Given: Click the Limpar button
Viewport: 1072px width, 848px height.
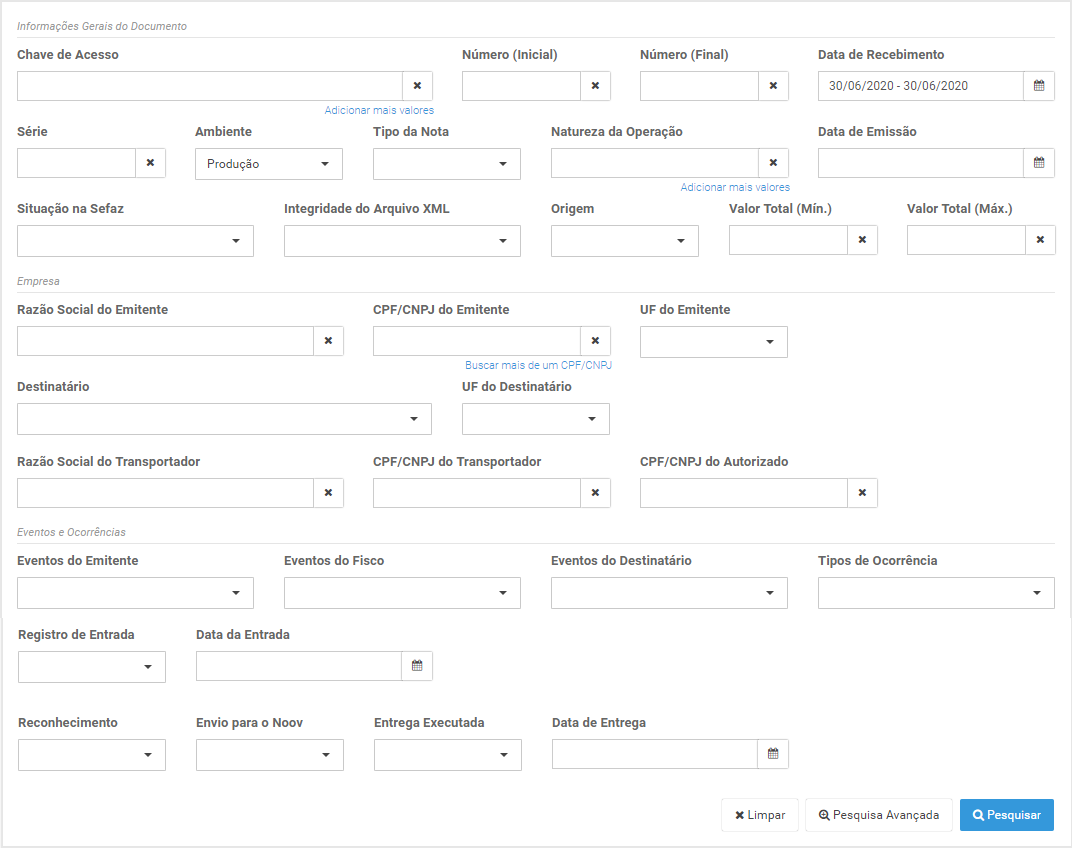Looking at the screenshot, I should click(x=760, y=815).
